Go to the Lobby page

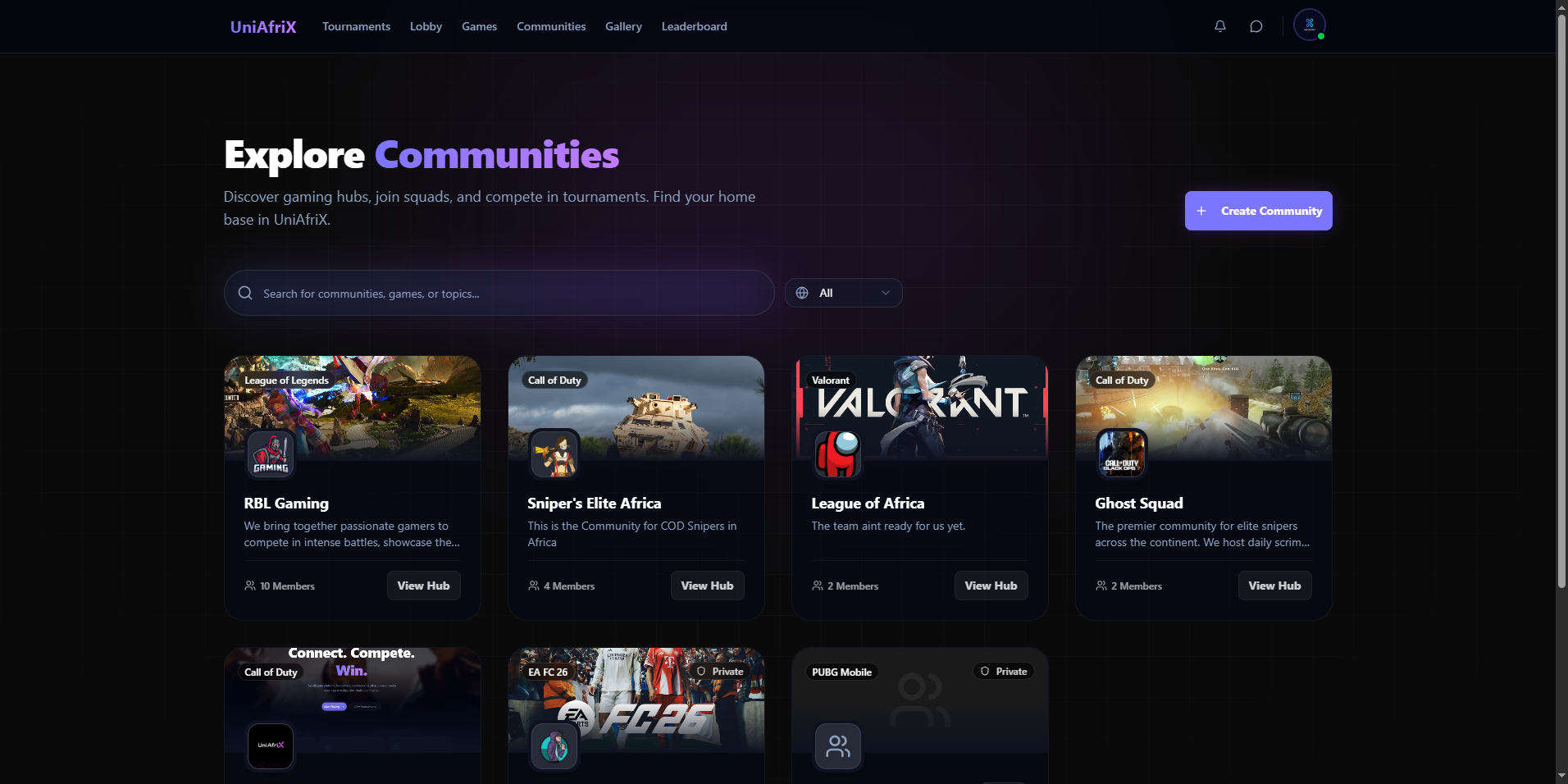click(x=426, y=26)
